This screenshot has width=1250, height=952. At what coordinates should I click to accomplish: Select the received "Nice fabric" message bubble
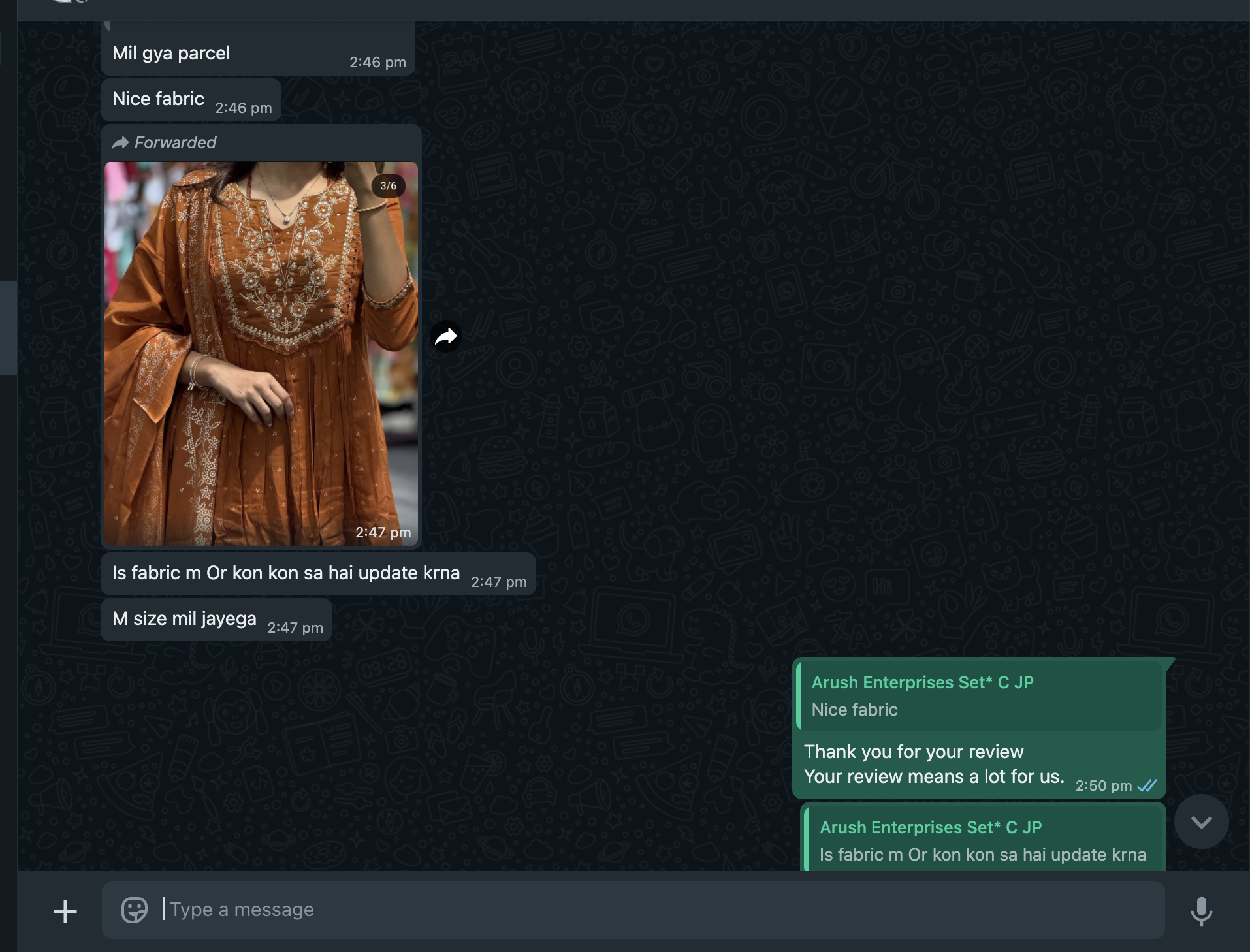point(159,99)
